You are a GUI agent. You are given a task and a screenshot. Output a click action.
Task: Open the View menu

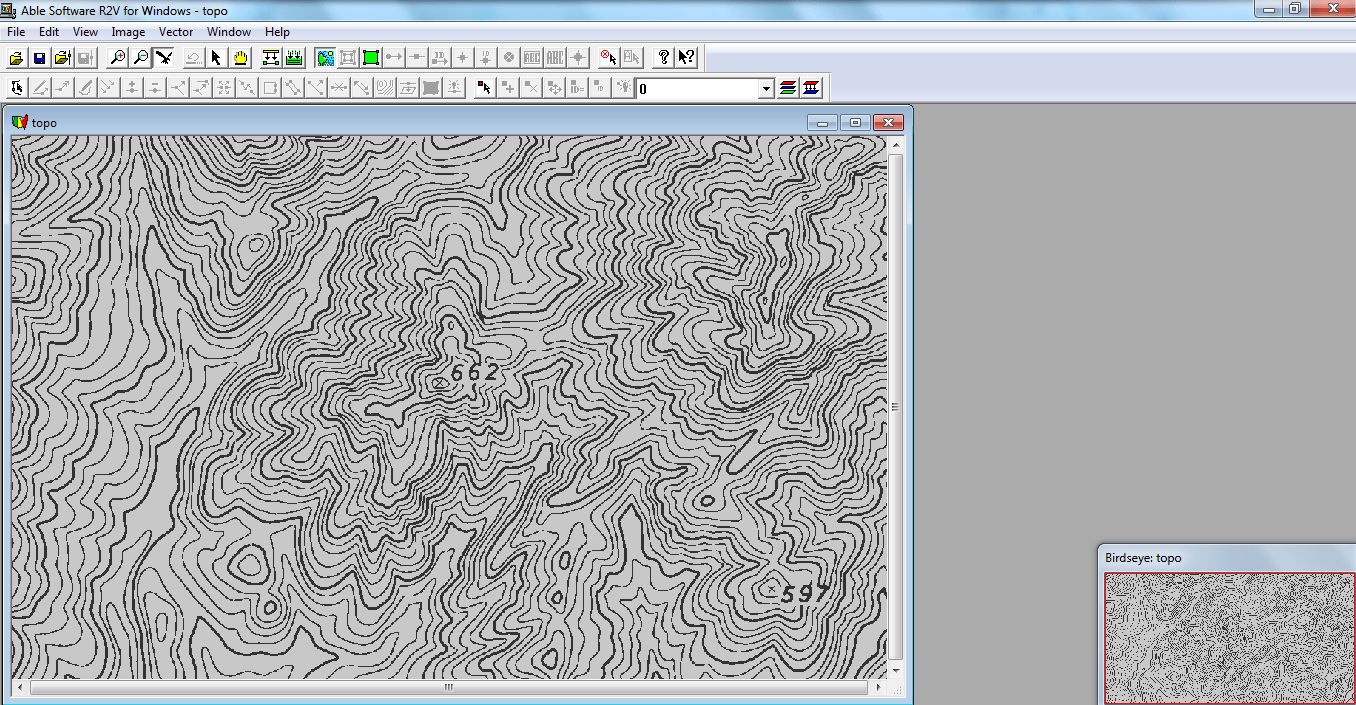click(x=85, y=32)
